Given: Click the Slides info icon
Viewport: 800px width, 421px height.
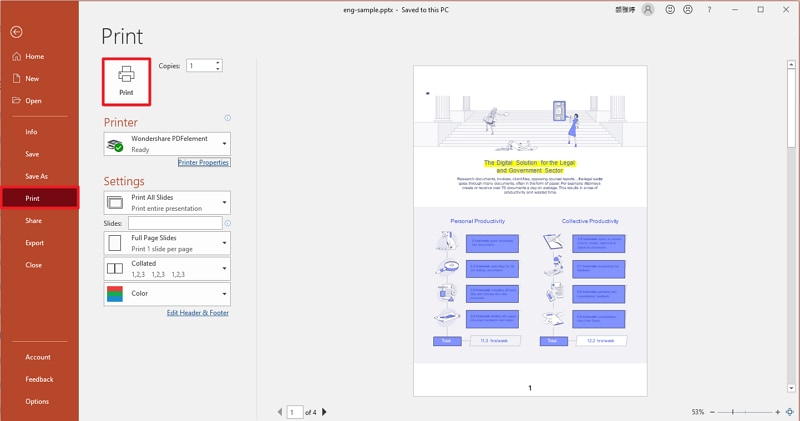Looking at the screenshot, I should pos(227,223).
